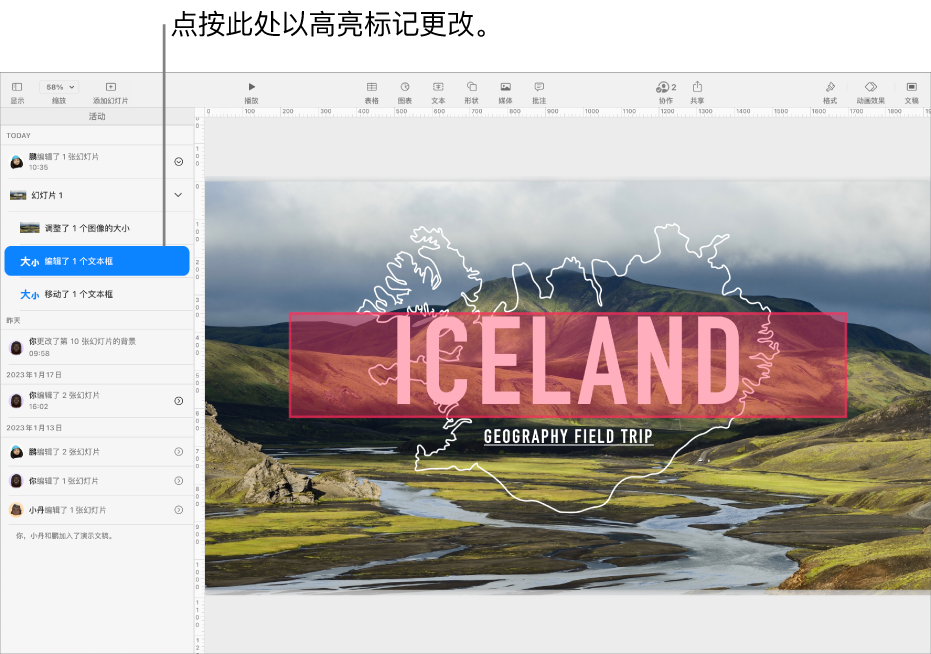Screen dimensions: 931x654
Task: Click the TODAY section label
Action: 18,135
